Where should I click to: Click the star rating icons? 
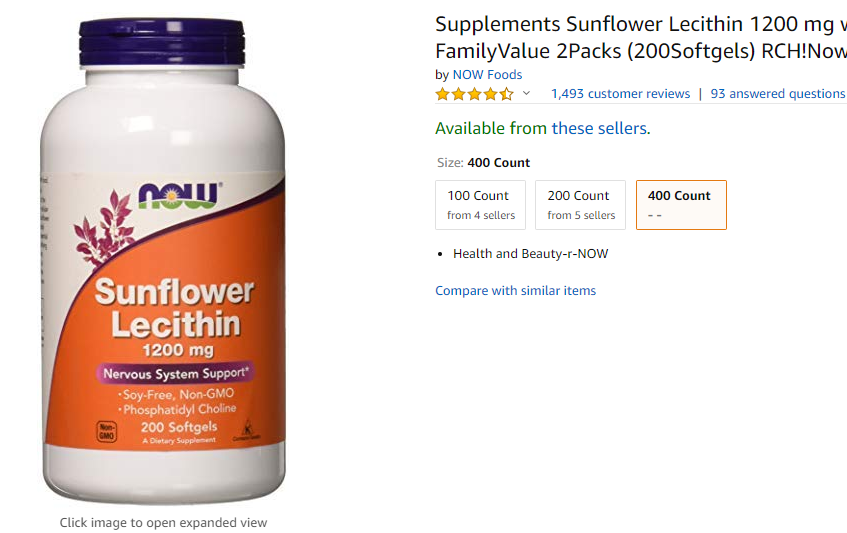point(474,95)
